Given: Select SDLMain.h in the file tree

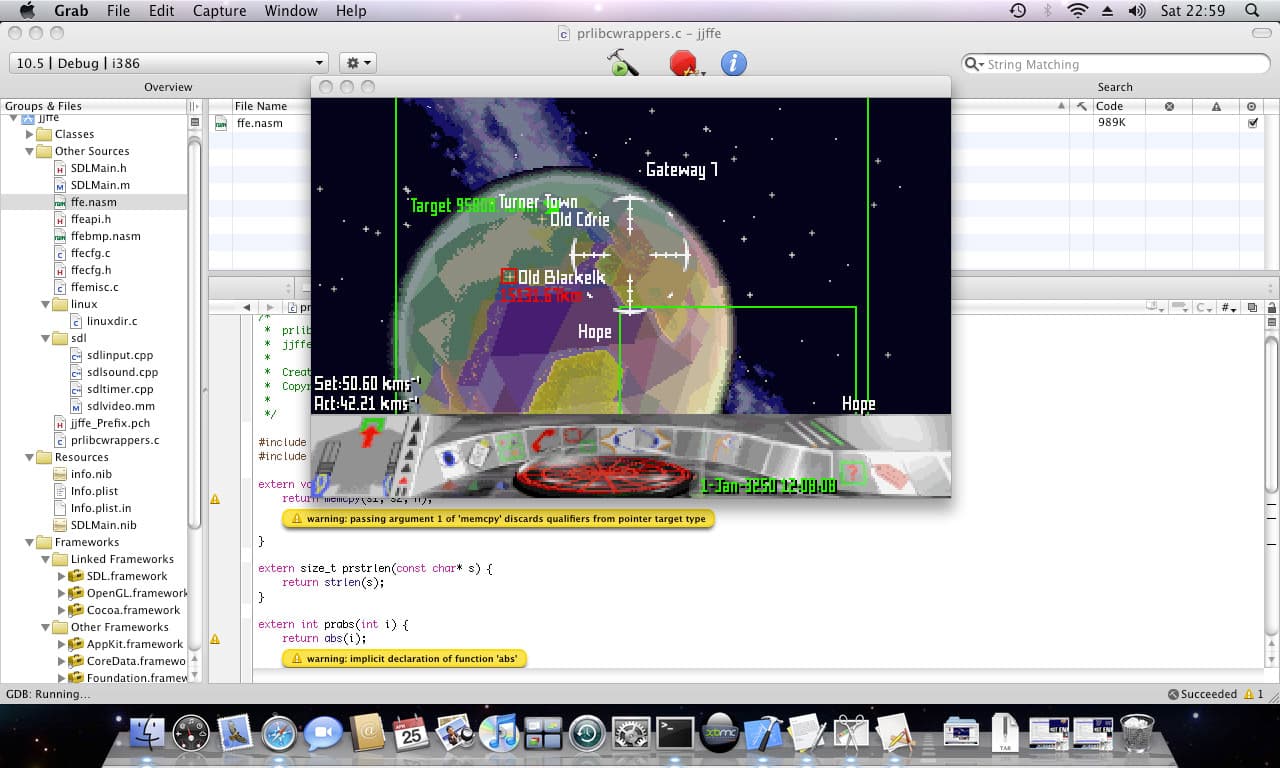Looking at the screenshot, I should (x=98, y=168).
